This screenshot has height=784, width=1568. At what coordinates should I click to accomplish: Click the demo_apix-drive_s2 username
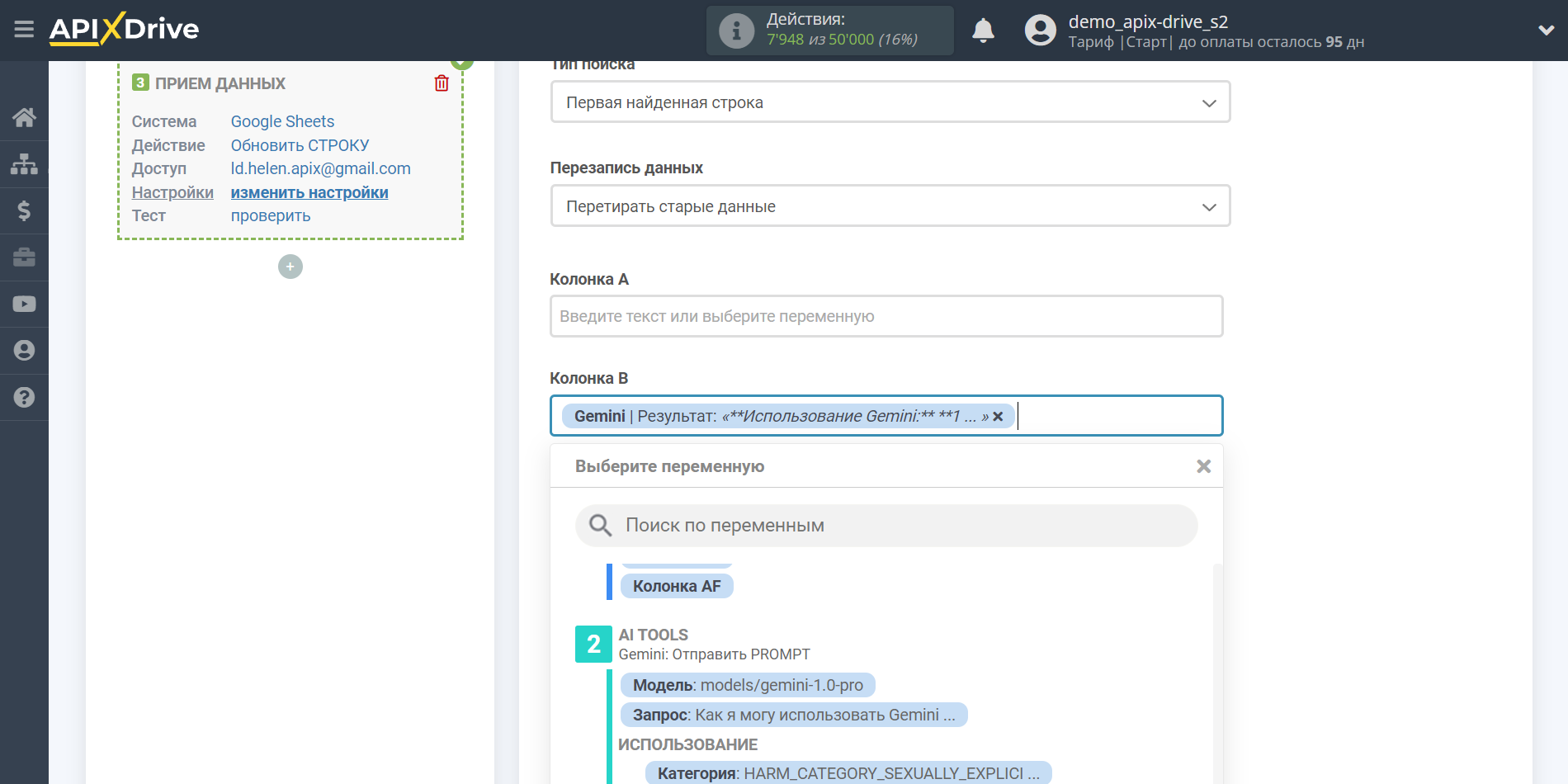[x=1148, y=21]
